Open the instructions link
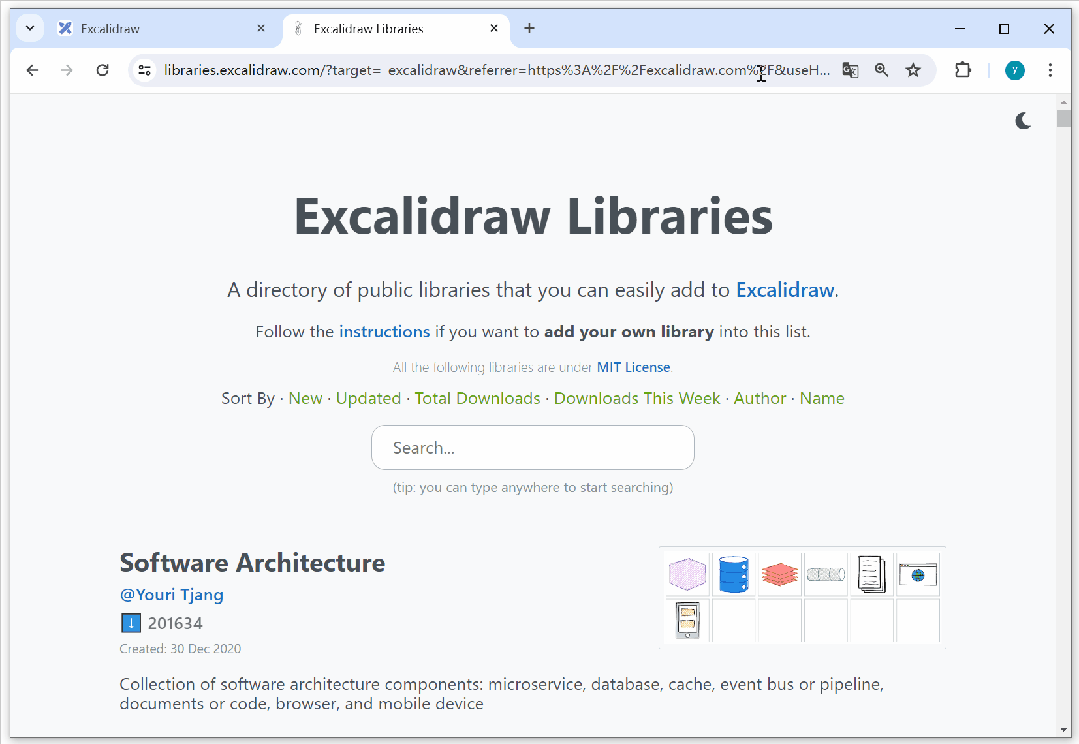 click(x=385, y=332)
